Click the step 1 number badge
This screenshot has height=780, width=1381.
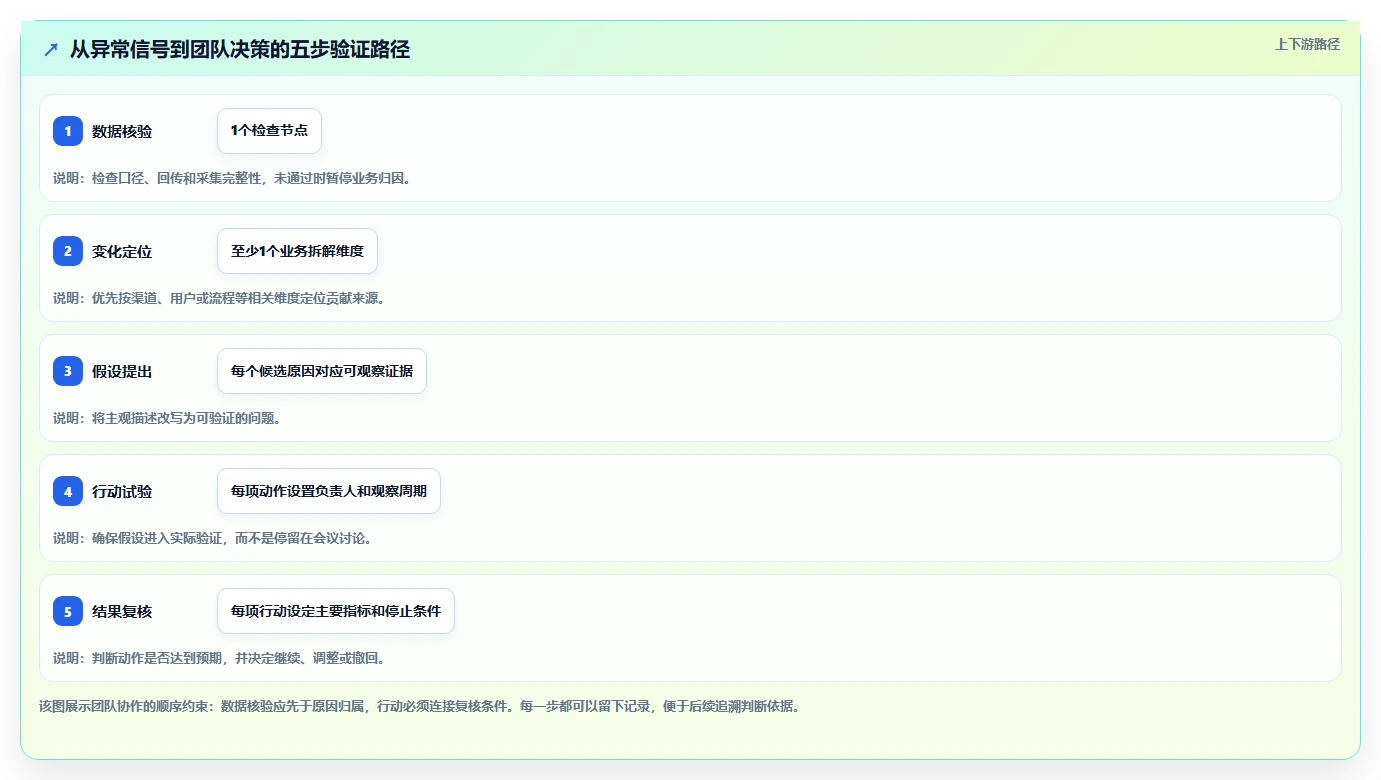(68, 131)
